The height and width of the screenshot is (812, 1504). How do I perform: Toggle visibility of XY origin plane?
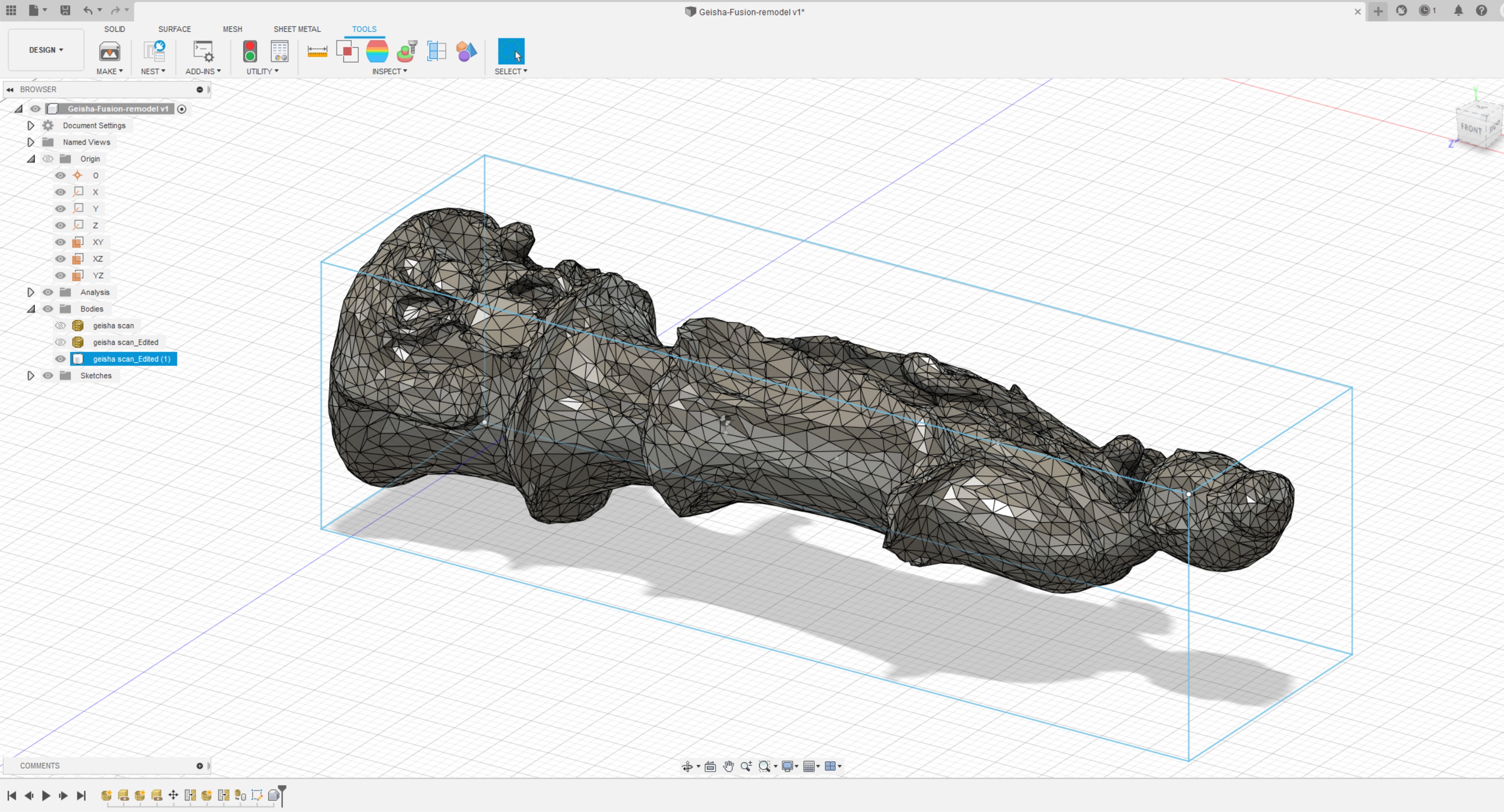[60, 242]
